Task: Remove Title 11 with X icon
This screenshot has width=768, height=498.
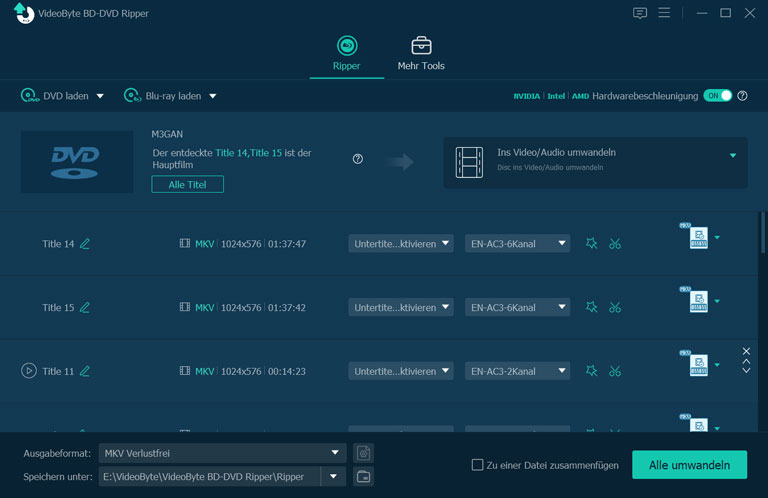Action: pos(746,351)
